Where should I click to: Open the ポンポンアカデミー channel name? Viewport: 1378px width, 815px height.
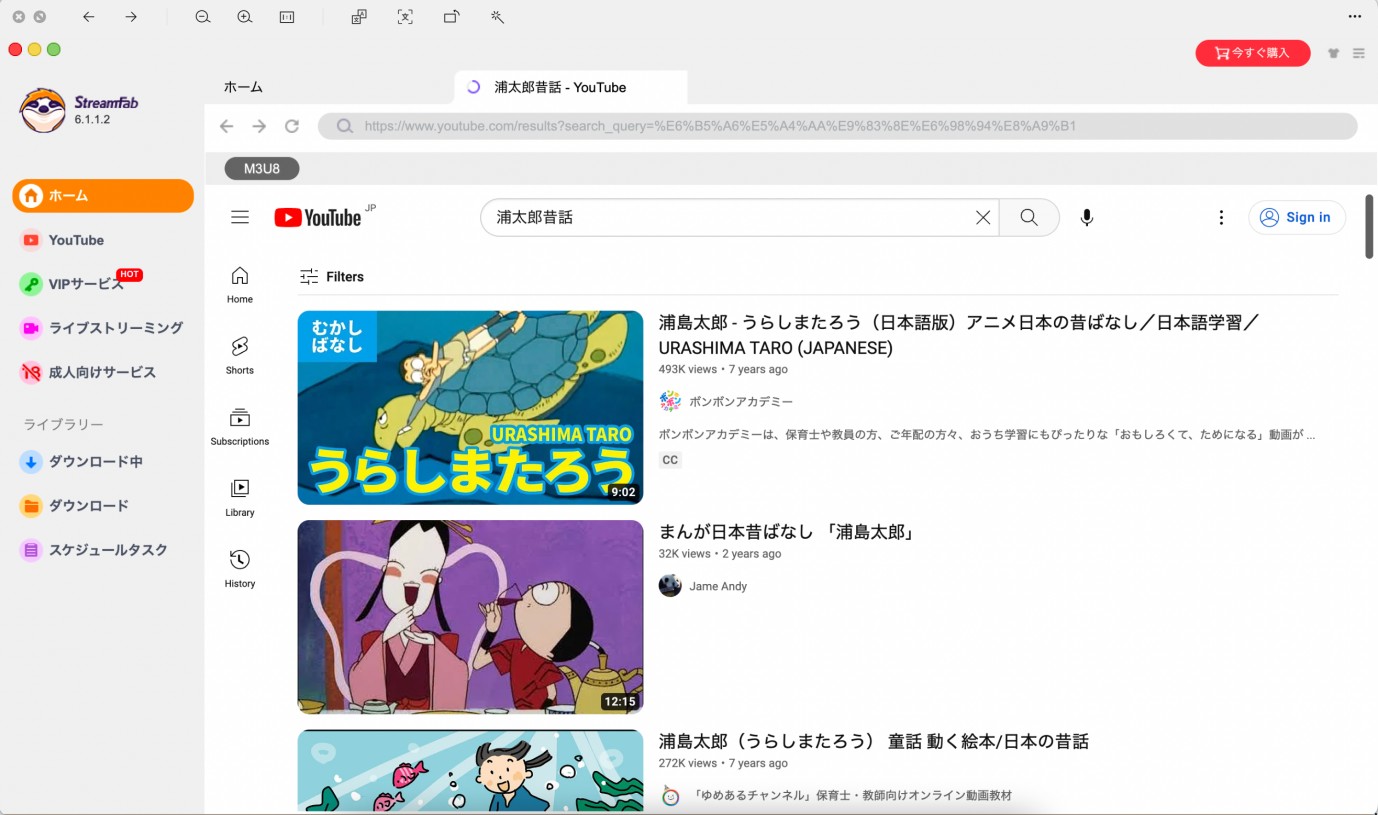pyautogui.click(x=741, y=402)
